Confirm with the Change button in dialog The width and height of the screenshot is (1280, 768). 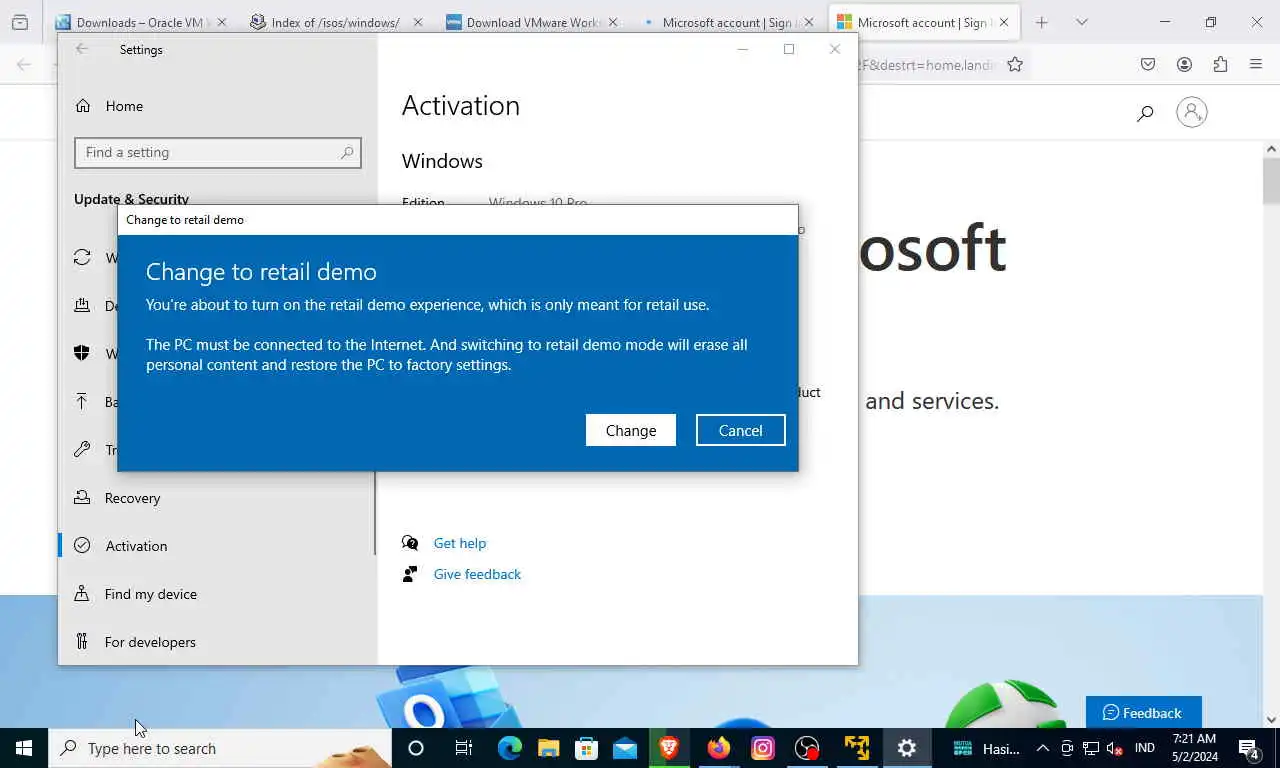click(631, 430)
